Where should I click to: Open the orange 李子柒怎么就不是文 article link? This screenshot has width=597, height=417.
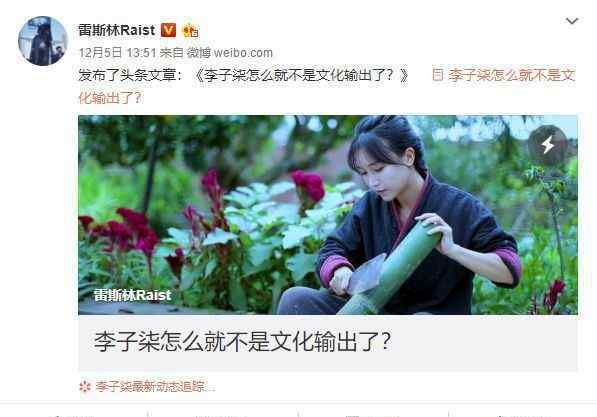(511, 75)
